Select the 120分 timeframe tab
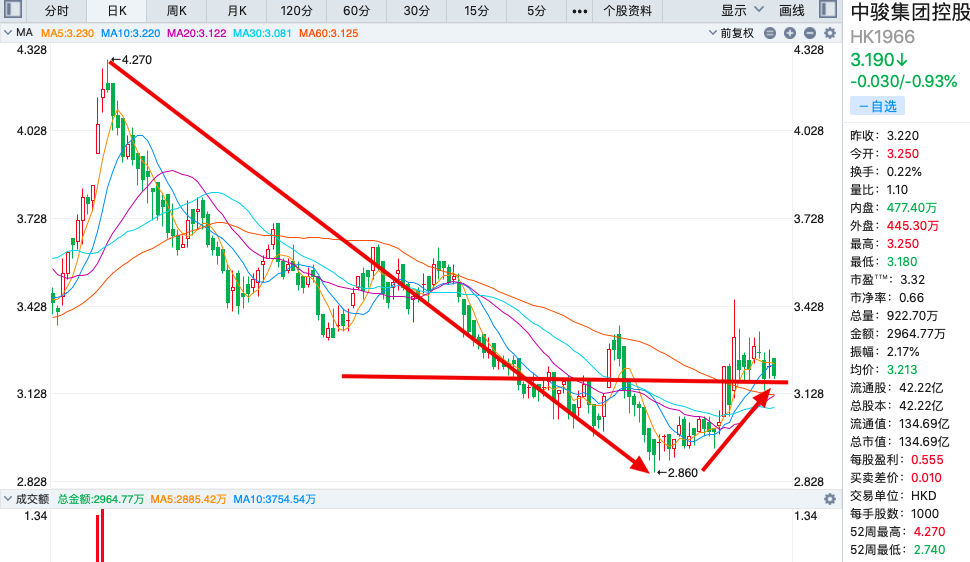Image resolution: width=970 pixels, height=562 pixels. 296,11
